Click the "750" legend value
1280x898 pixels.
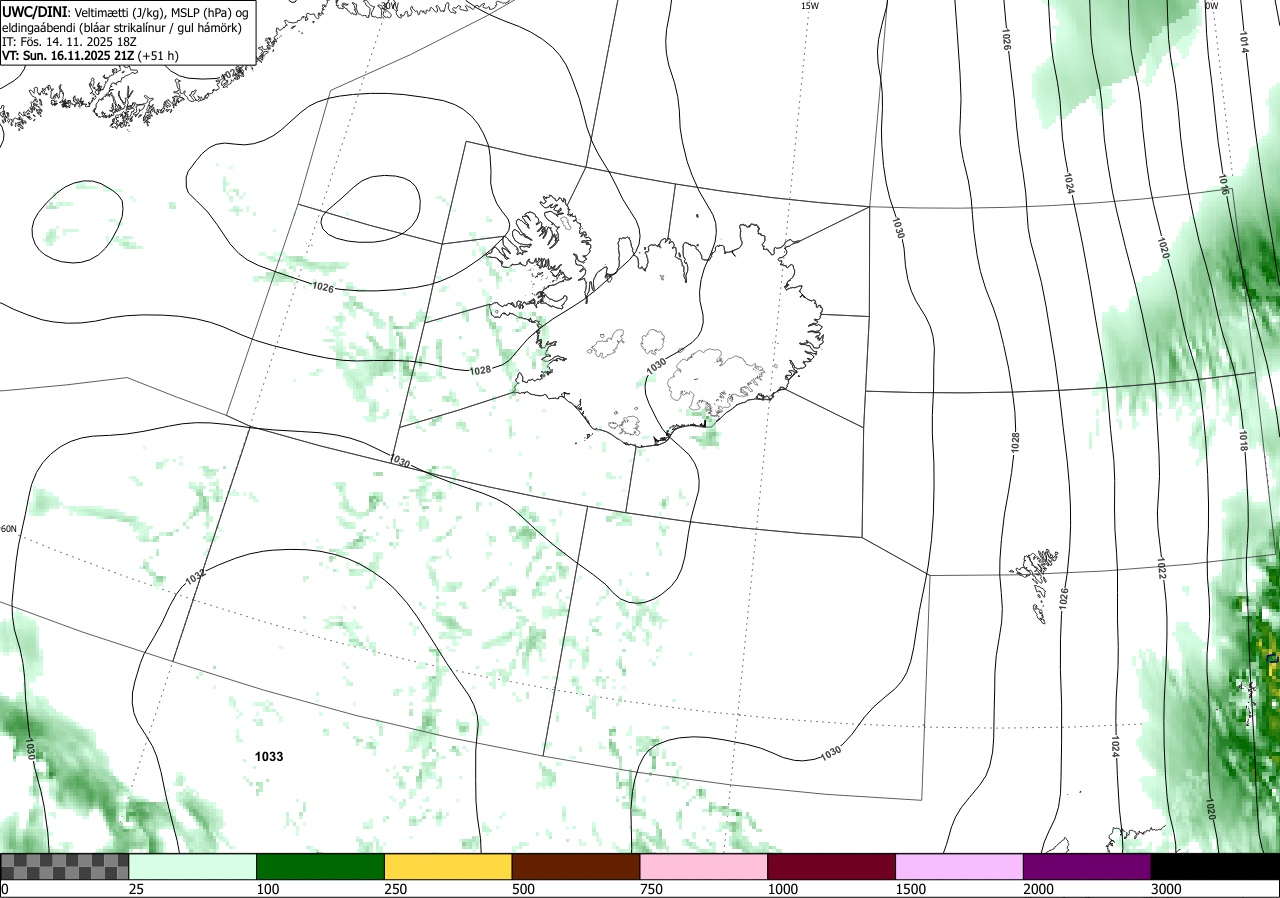click(x=651, y=889)
